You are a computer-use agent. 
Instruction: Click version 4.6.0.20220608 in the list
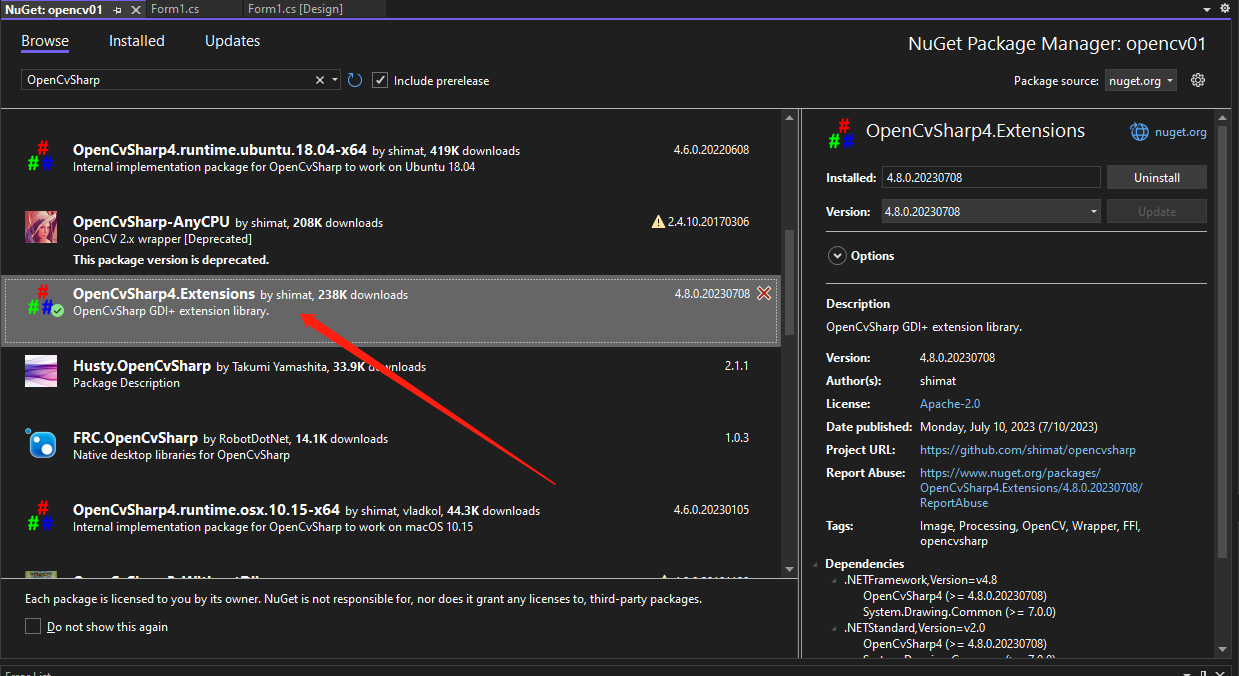click(711, 150)
